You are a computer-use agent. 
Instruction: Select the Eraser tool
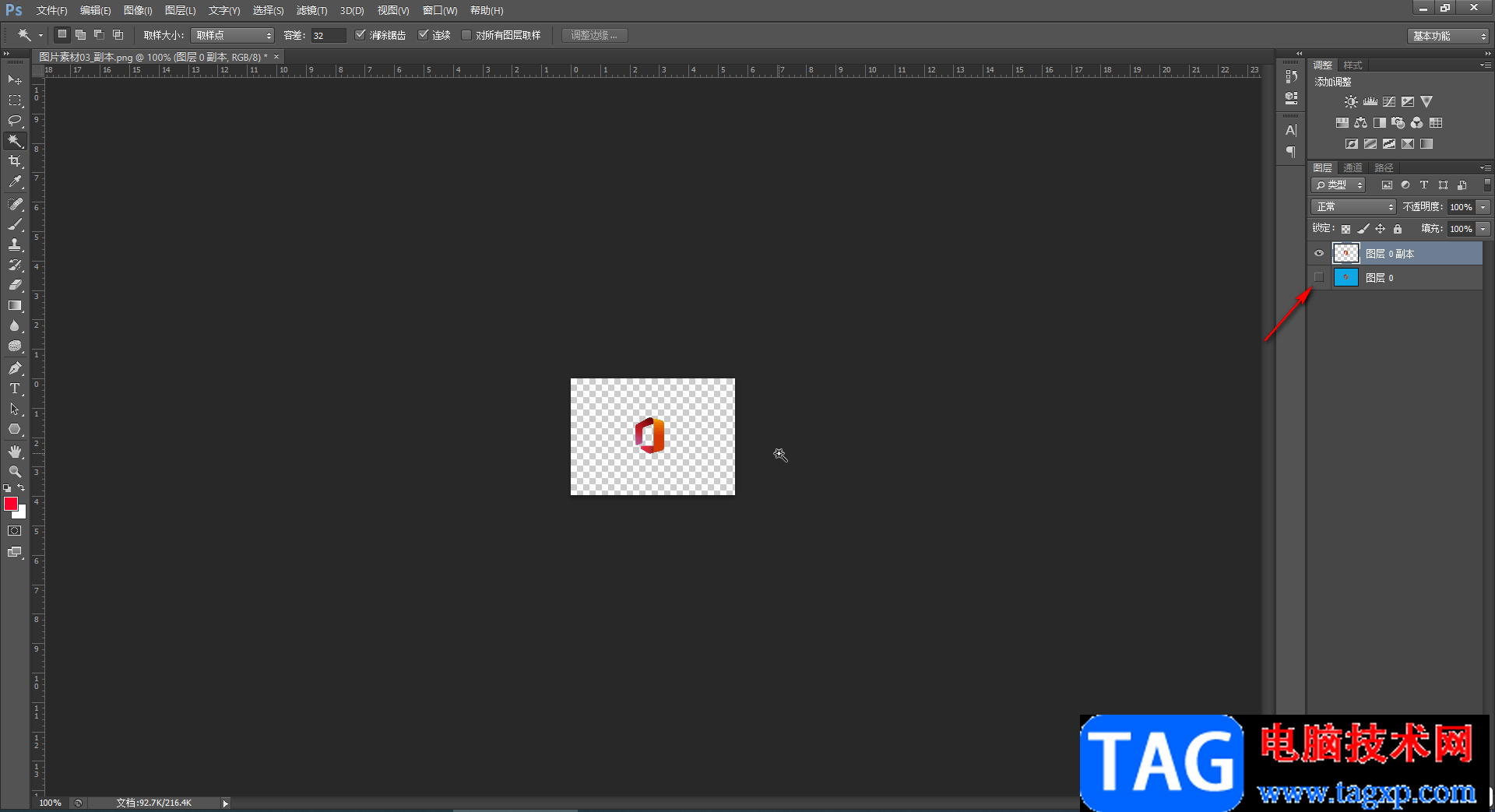tap(15, 285)
